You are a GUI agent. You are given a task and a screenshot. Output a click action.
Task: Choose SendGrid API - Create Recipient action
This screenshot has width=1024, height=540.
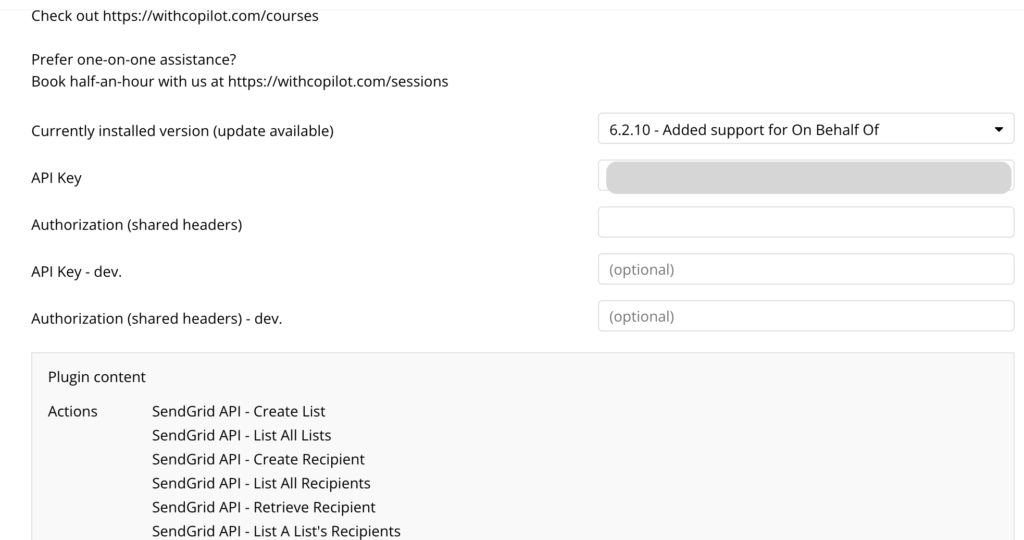[258, 459]
